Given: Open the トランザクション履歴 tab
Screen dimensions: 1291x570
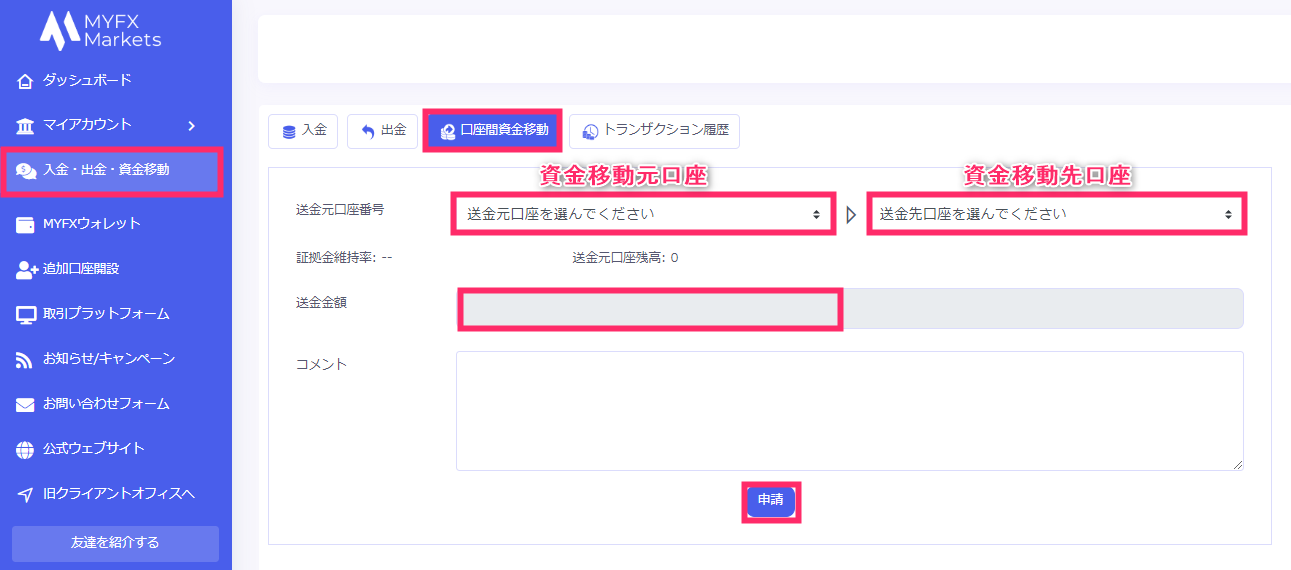Looking at the screenshot, I should pos(655,131).
